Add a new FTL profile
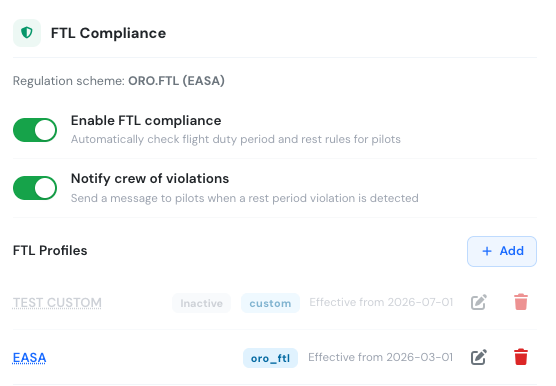 (x=502, y=251)
